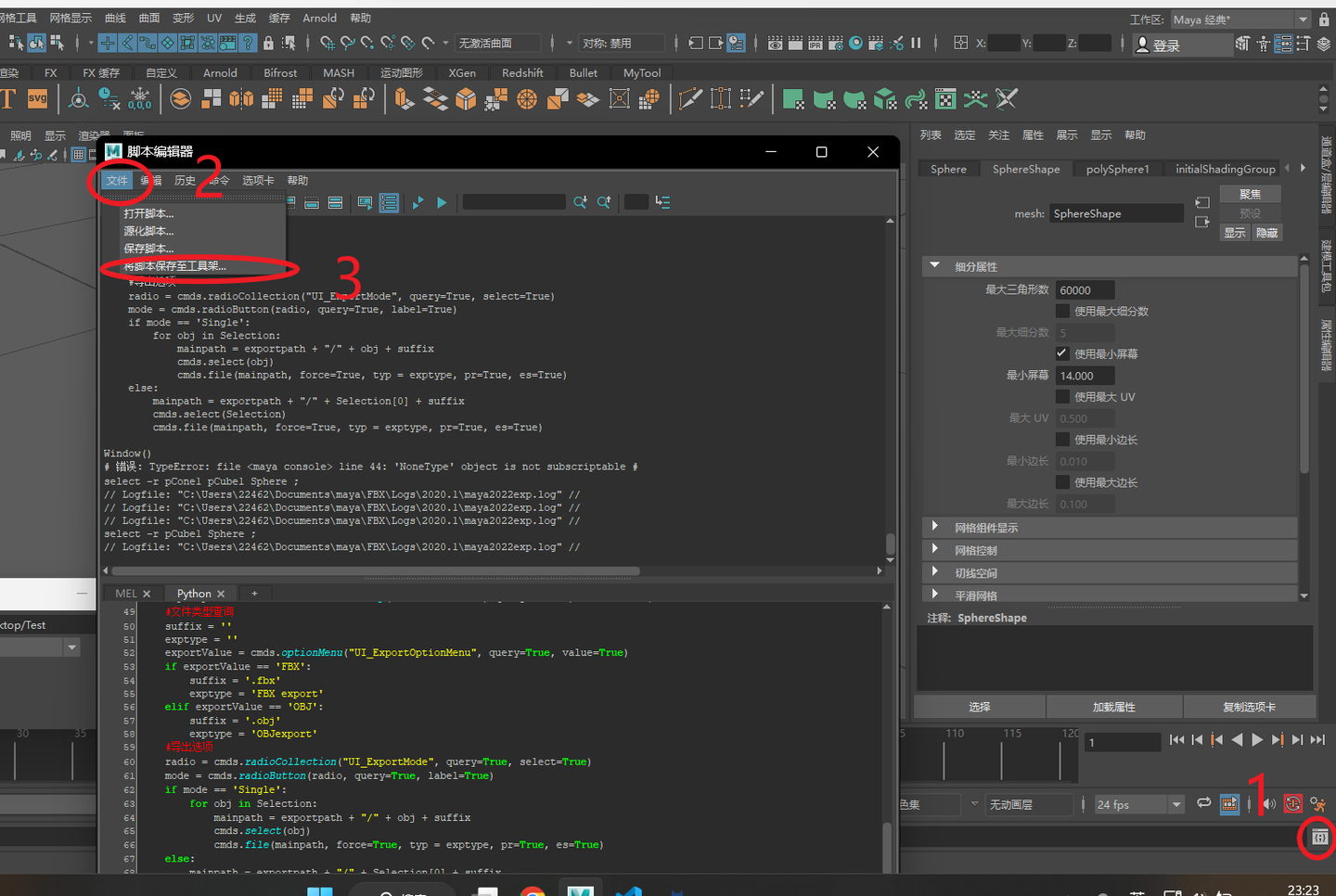
Task: Toggle the loop playback icon
Action: coord(1203,803)
